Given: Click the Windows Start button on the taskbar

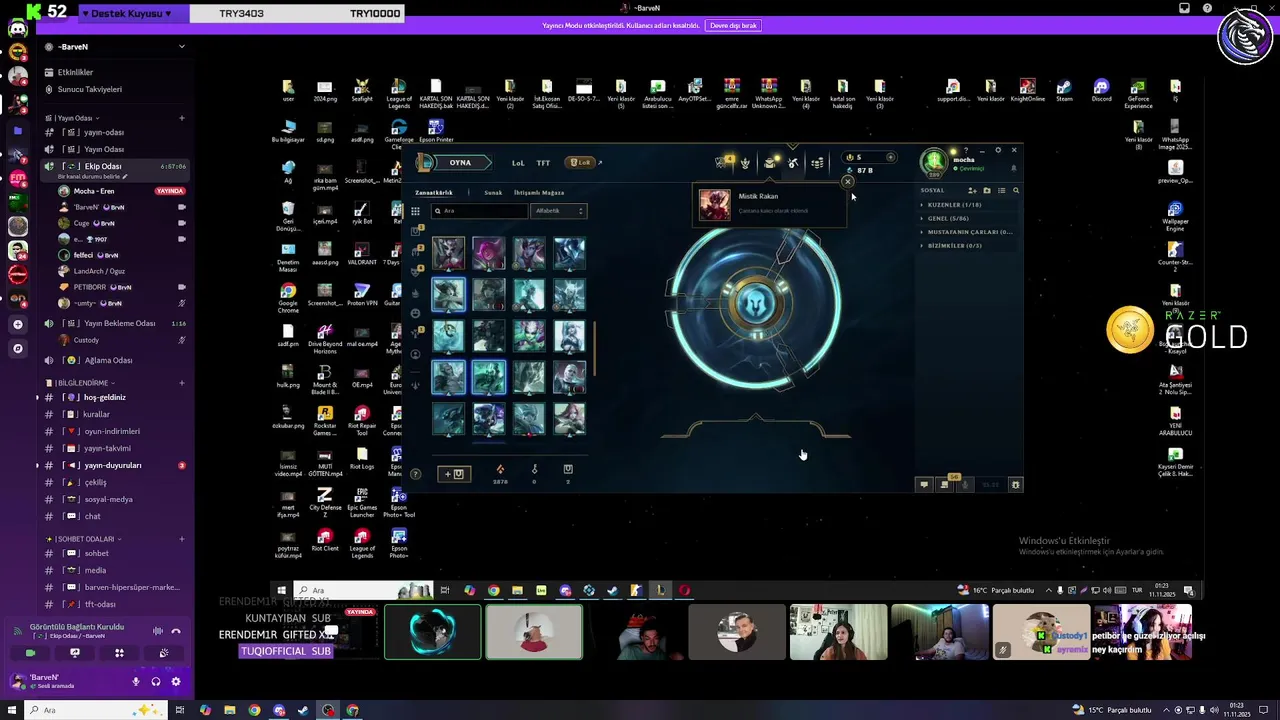Looking at the screenshot, I should (10, 710).
